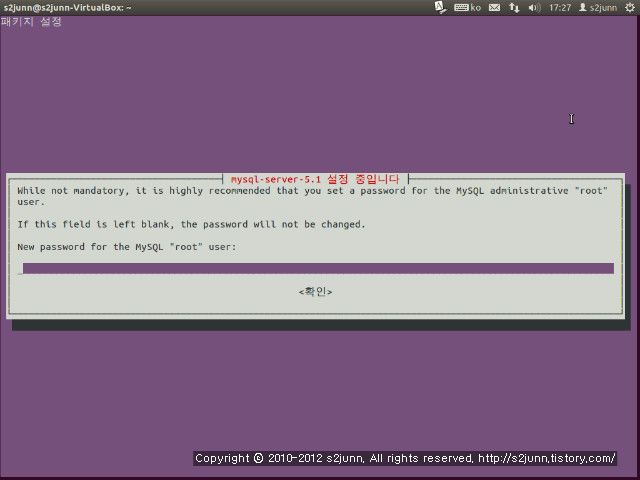640x480 pixels.
Task: Click the 'If this field is left blank' text
Action: (191, 224)
